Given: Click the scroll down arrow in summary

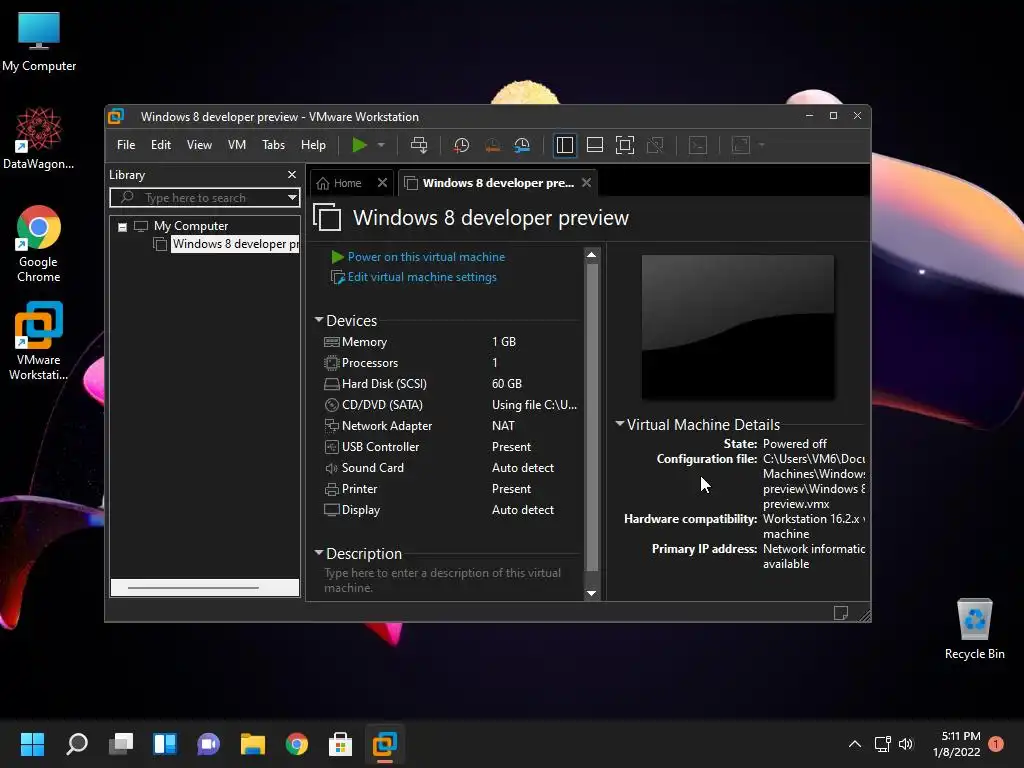Looking at the screenshot, I should pos(592,593).
